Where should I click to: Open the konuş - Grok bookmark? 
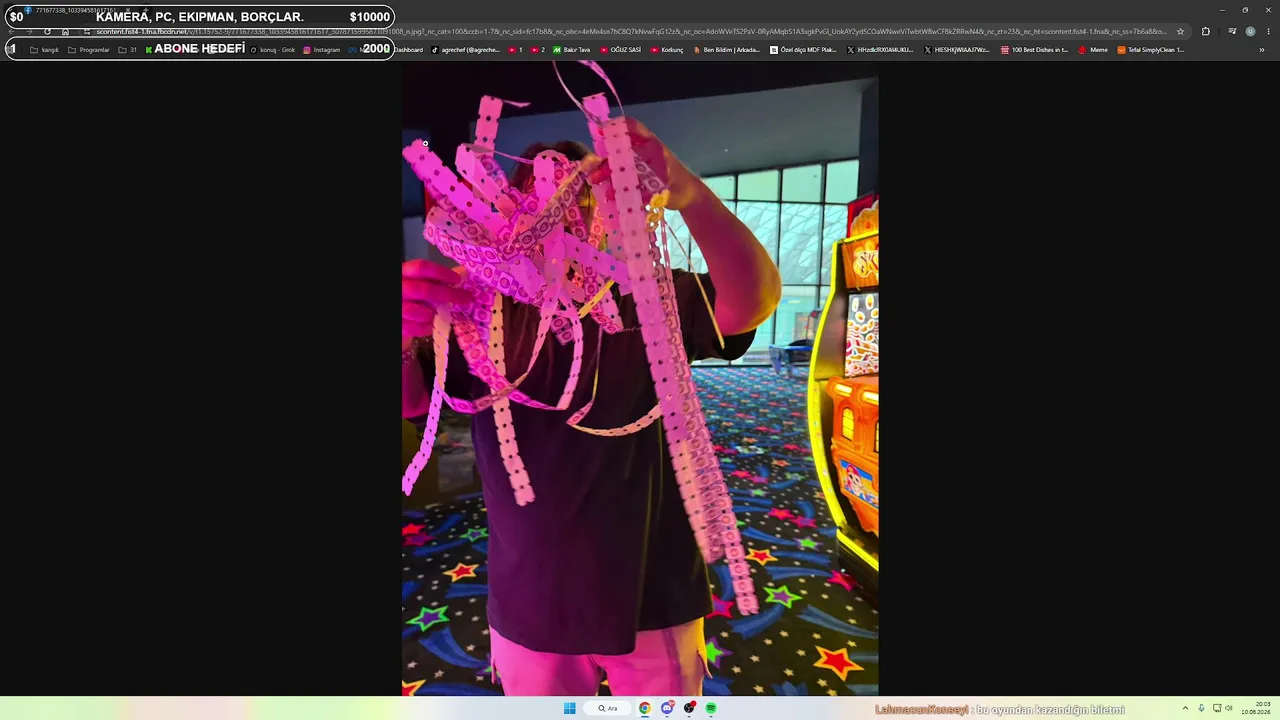click(273, 50)
